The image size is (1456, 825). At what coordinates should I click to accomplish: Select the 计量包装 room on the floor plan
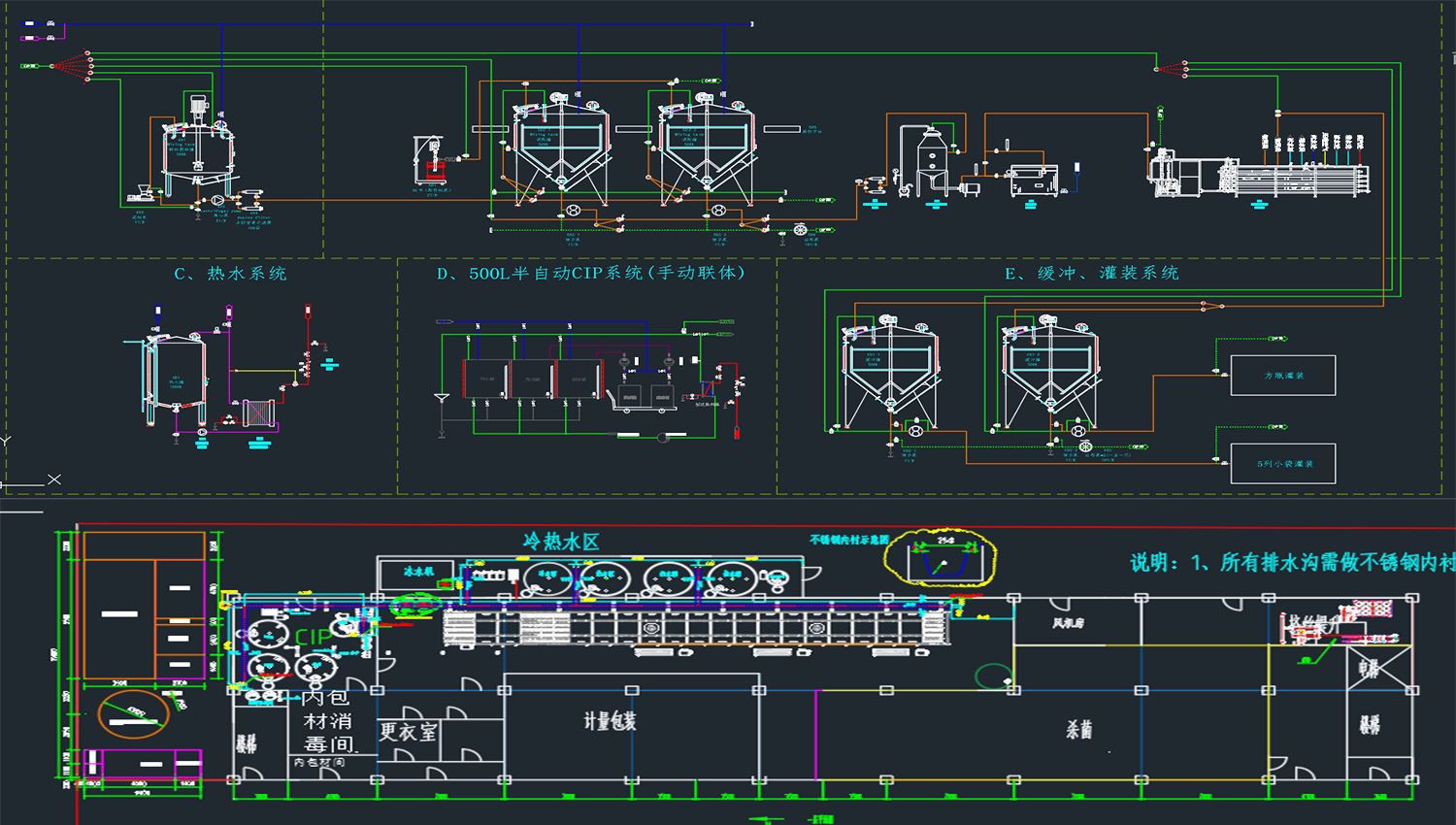click(610, 721)
